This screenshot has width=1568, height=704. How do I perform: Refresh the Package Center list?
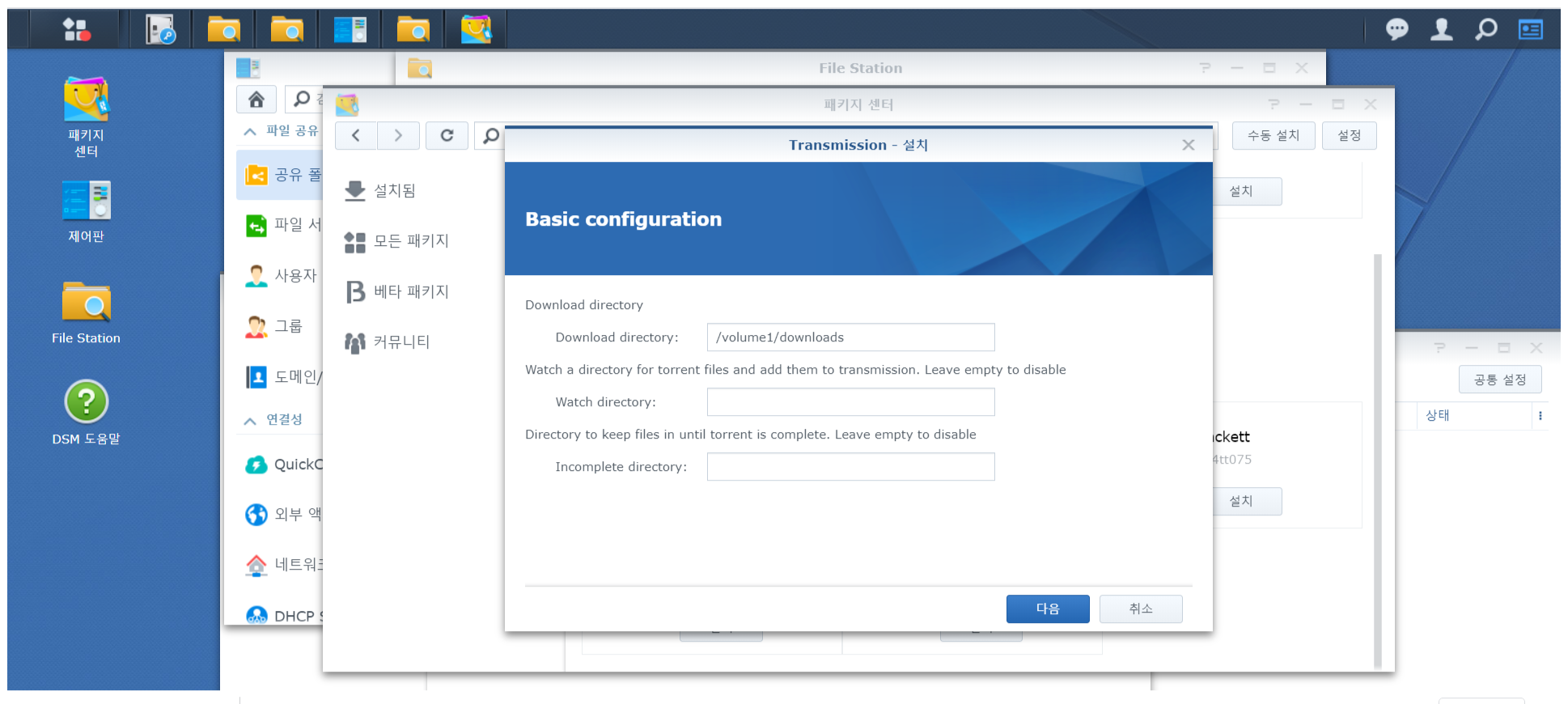pyautogui.click(x=447, y=135)
